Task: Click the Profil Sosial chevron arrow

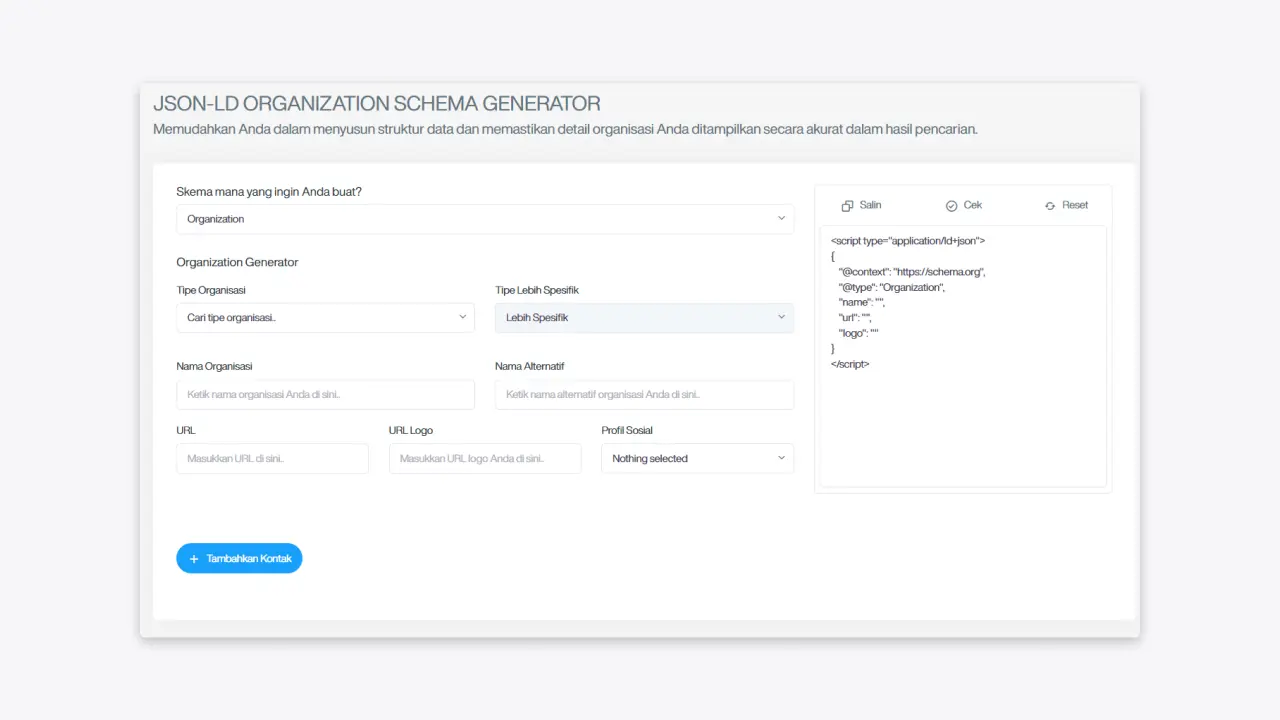Action: coord(781,458)
